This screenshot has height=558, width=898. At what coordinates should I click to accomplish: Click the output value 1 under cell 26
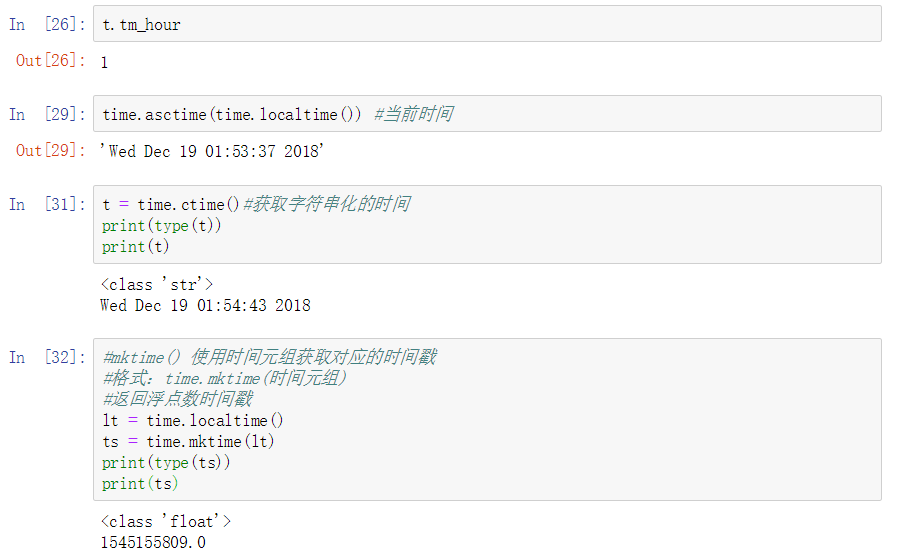[104, 62]
